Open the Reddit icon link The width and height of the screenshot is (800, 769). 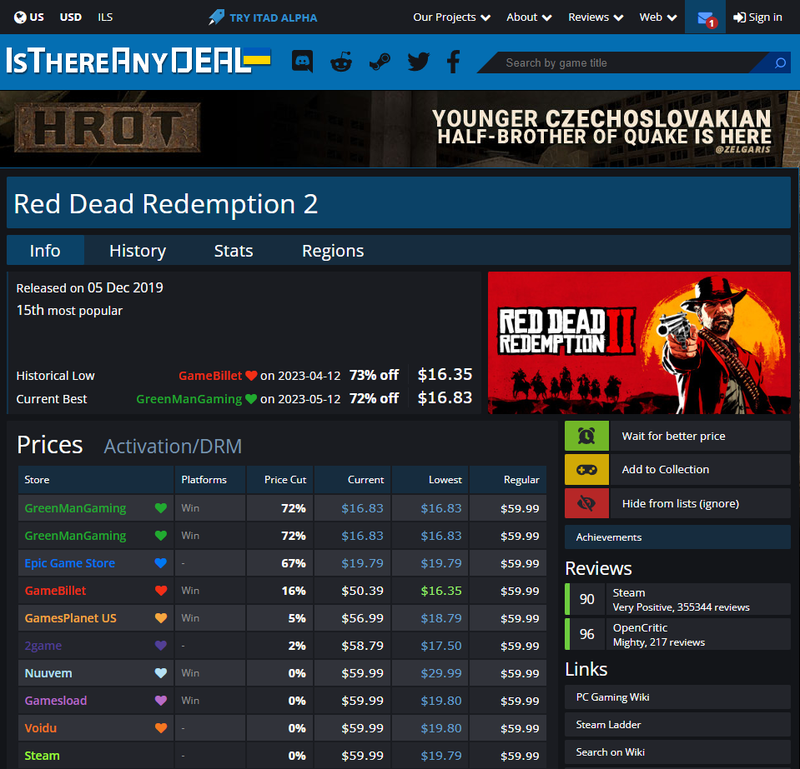(341, 62)
